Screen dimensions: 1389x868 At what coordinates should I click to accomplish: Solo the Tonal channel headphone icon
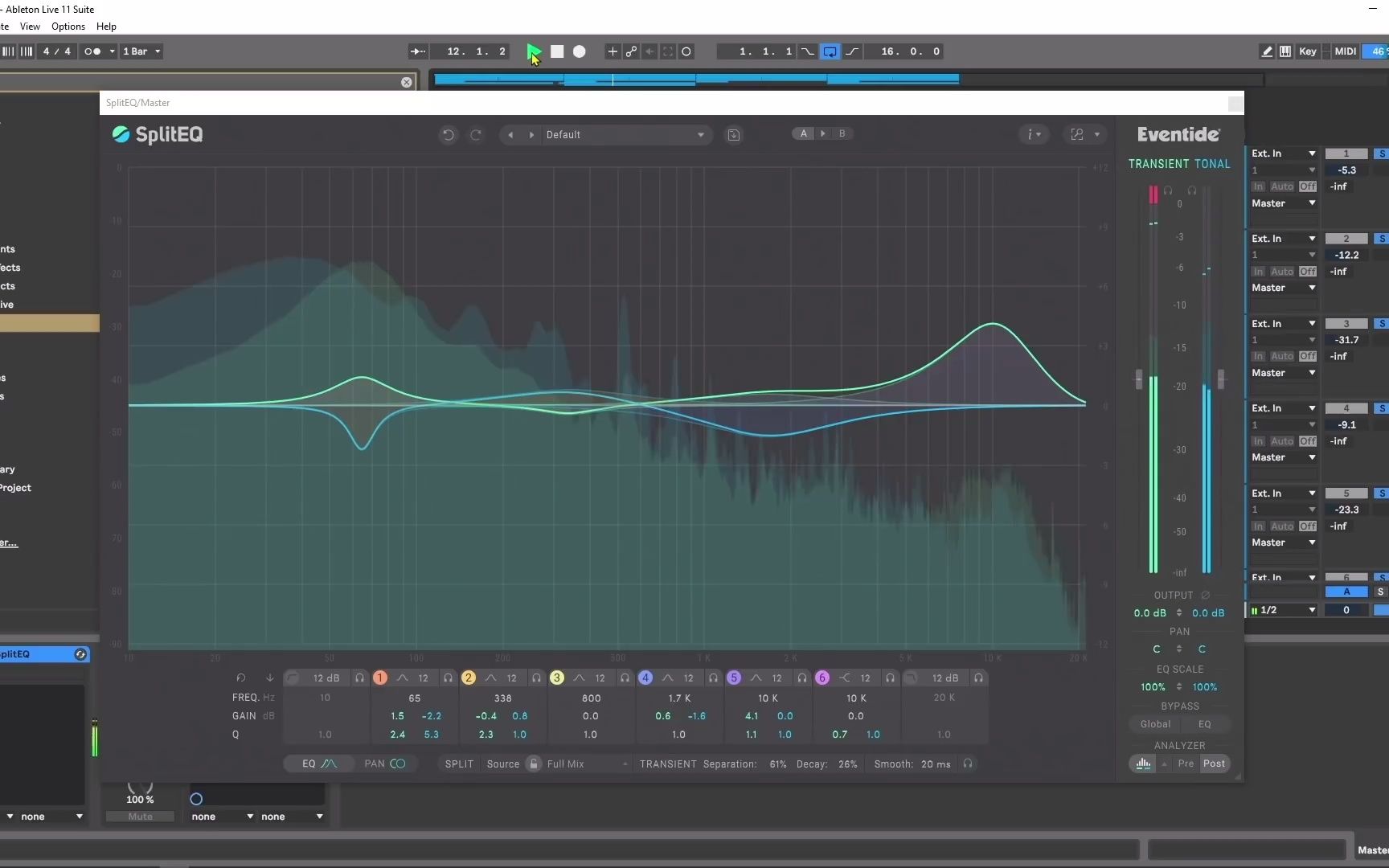click(1192, 191)
